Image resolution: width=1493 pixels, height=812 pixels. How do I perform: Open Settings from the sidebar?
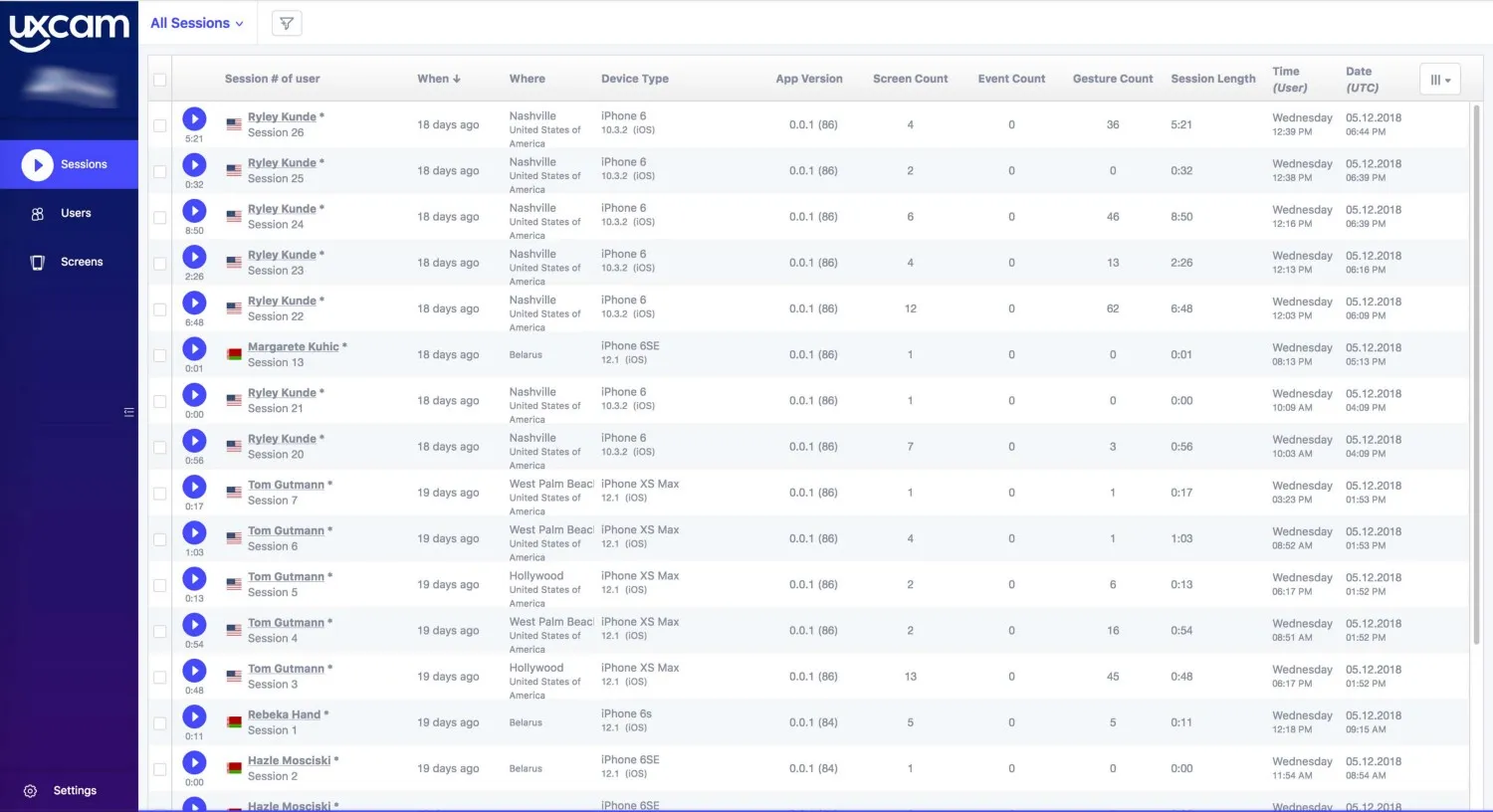click(74, 790)
